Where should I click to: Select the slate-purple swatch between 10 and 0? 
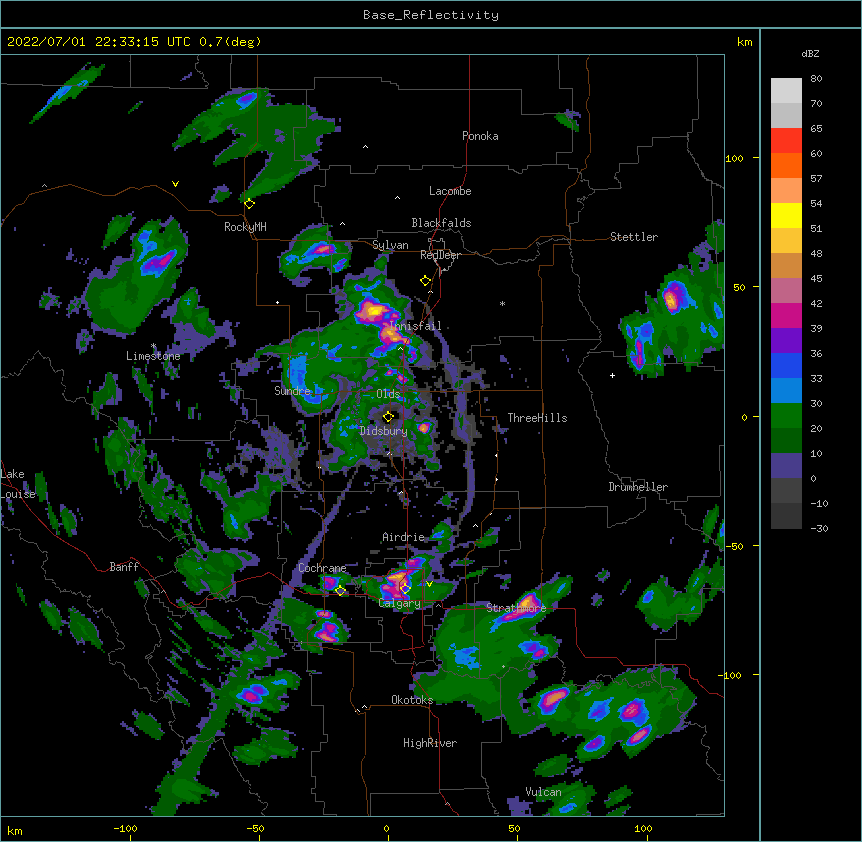pyautogui.click(x=786, y=466)
